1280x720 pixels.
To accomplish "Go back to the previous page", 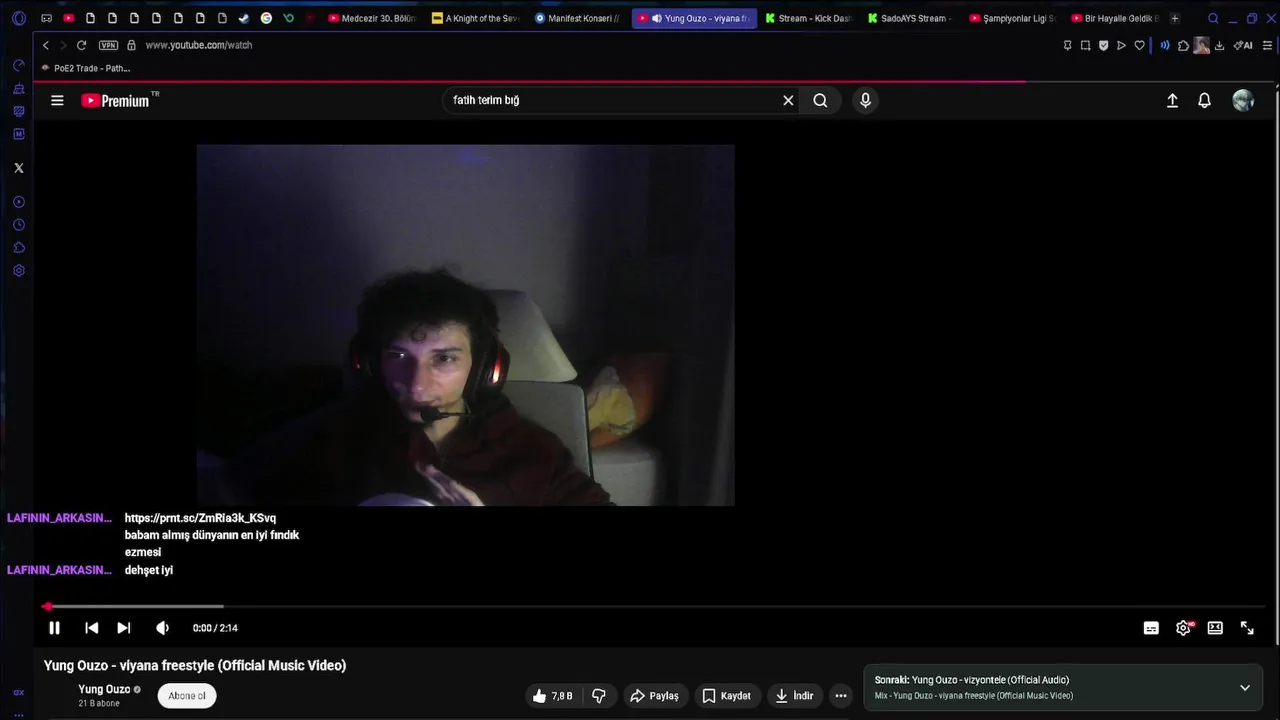I will [x=46, y=45].
